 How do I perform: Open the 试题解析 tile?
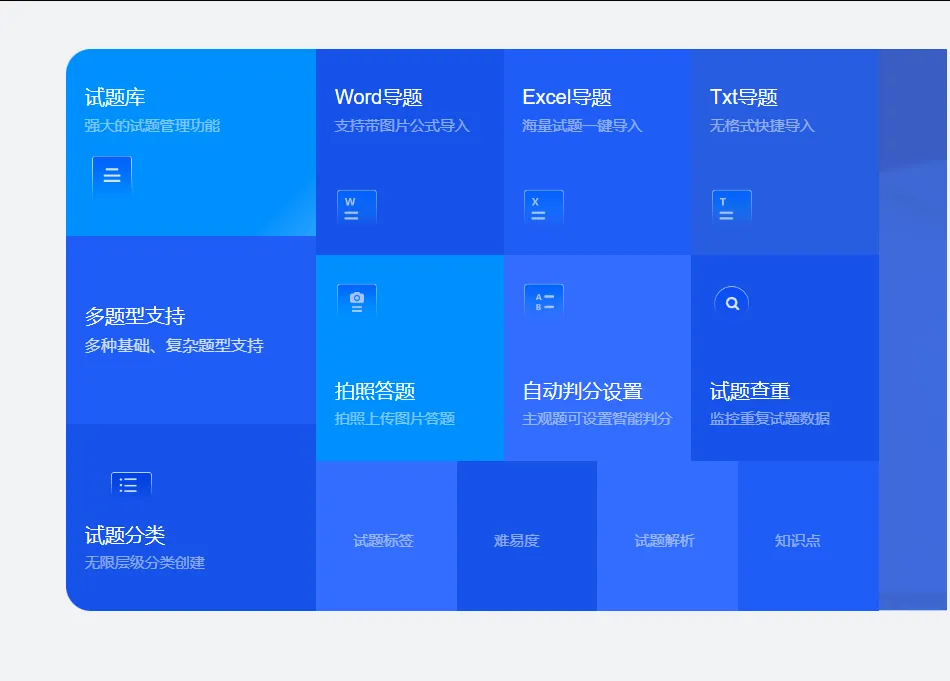pyautogui.click(x=665, y=540)
